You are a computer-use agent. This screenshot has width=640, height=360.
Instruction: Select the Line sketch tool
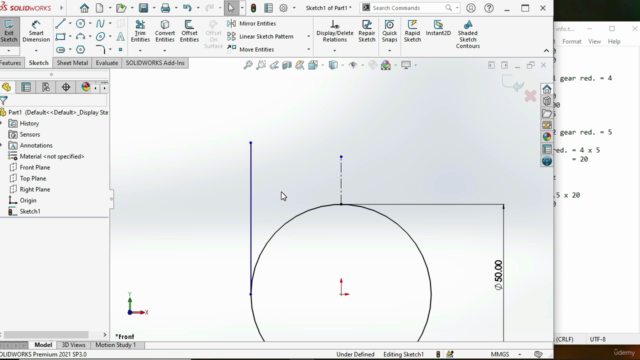[x=60, y=24]
